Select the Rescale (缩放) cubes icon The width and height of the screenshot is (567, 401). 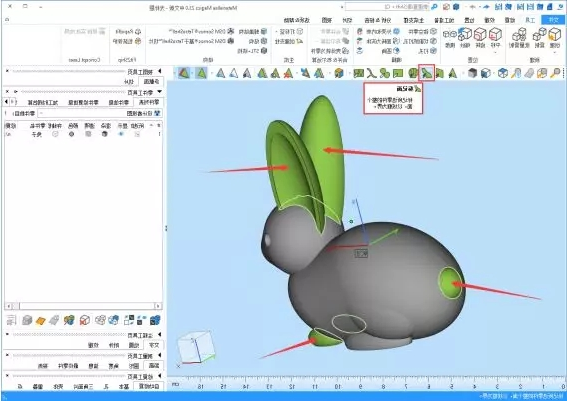pyautogui.click(x=465, y=34)
